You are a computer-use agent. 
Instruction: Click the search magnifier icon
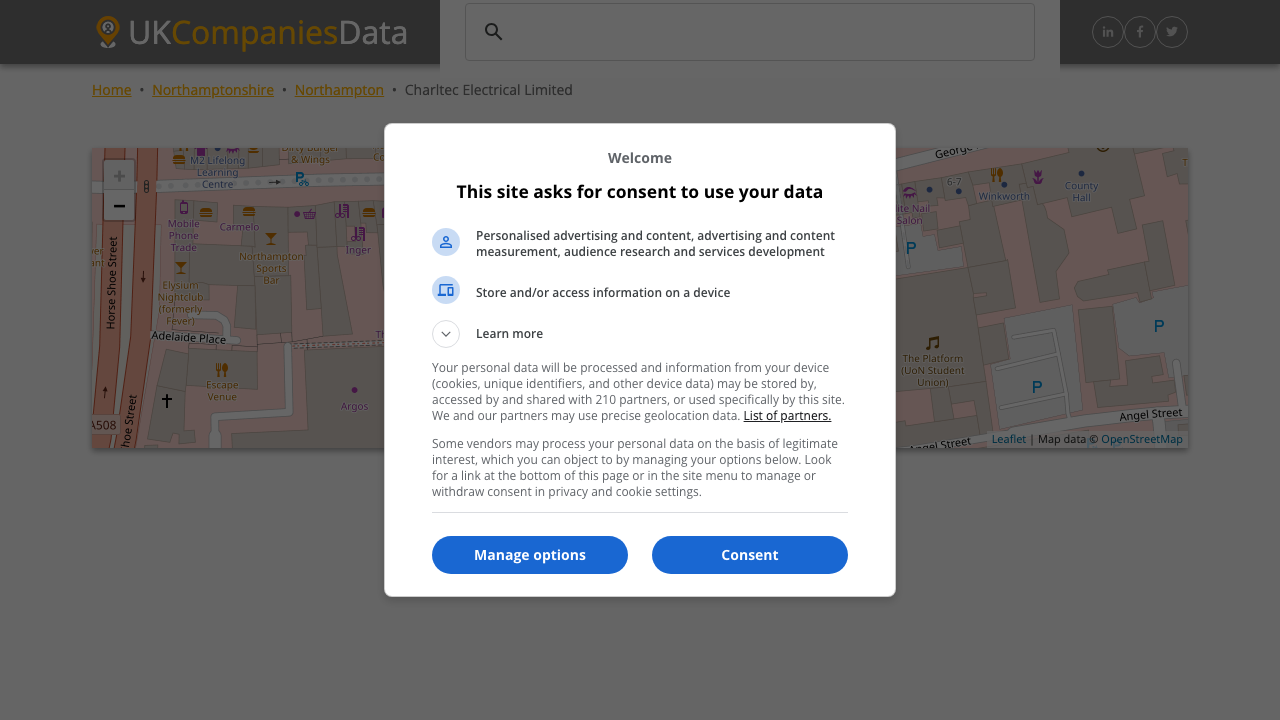pos(493,32)
